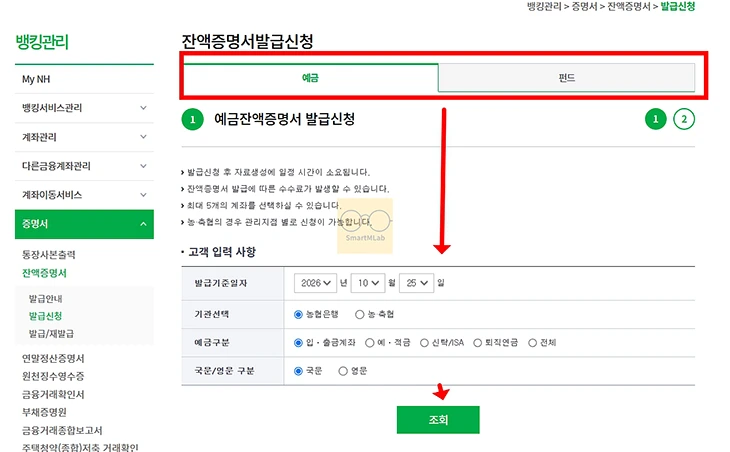
Task: Click the 고객 입력 사항 heading
Action: point(222,252)
